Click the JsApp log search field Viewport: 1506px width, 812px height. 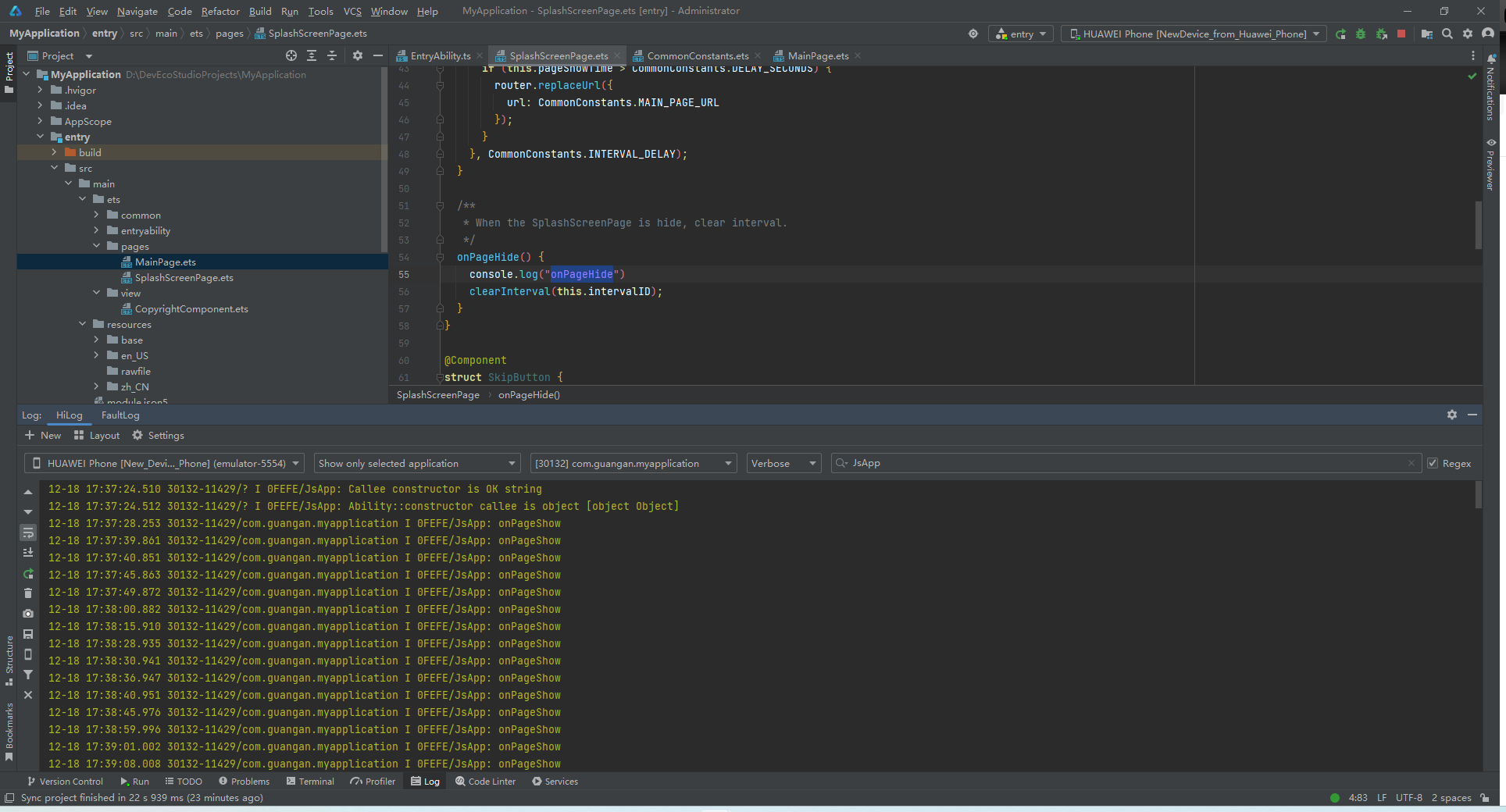point(1125,463)
